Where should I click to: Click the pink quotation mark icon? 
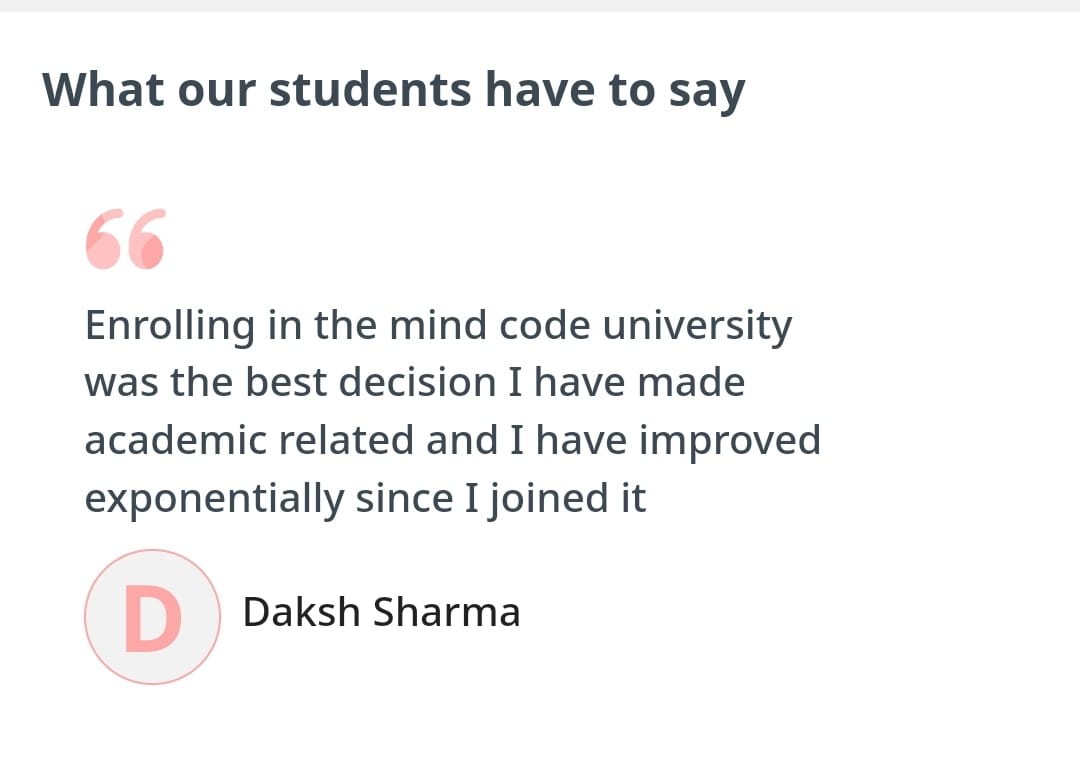pyautogui.click(x=125, y=241)
